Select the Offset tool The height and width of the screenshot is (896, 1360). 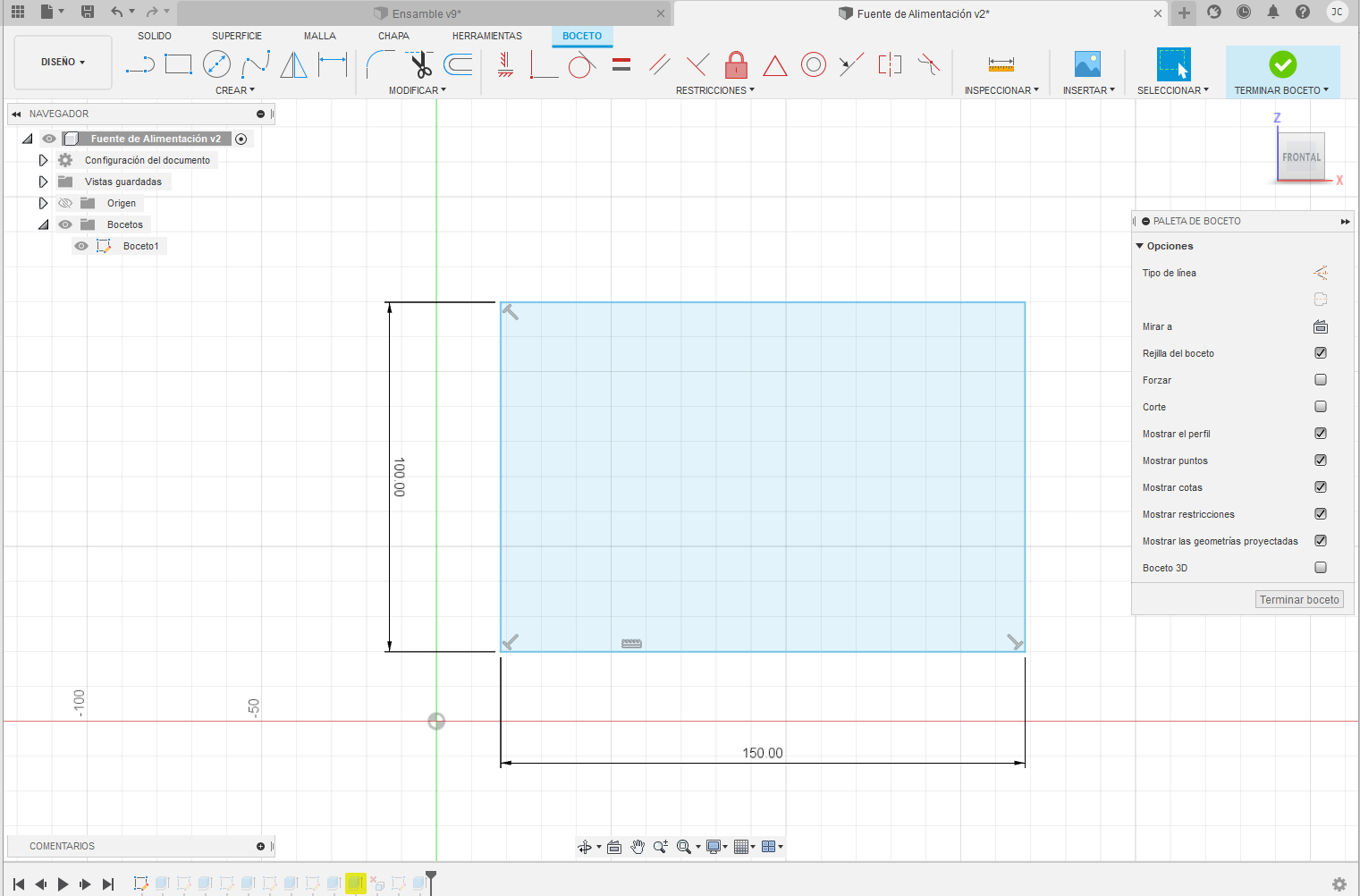point(459,64)
